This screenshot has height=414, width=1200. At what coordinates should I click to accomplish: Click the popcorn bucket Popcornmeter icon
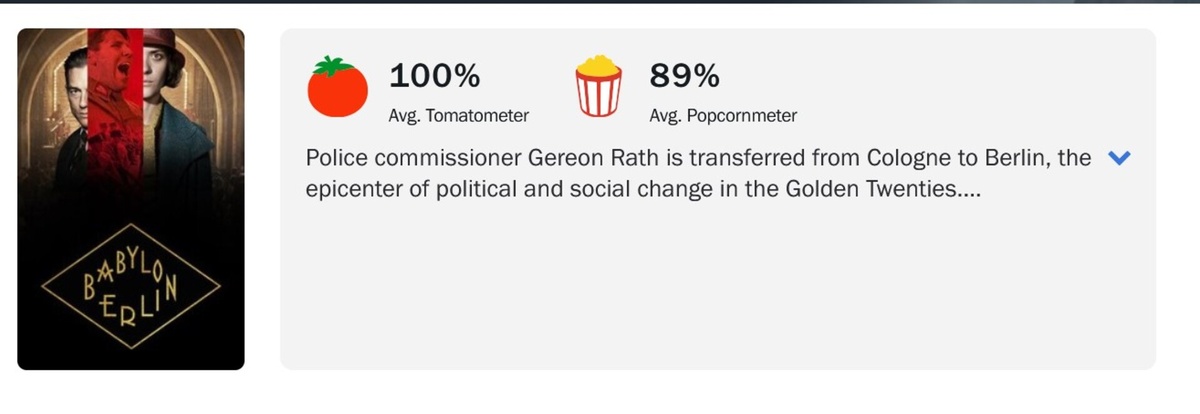coord(598,88)
